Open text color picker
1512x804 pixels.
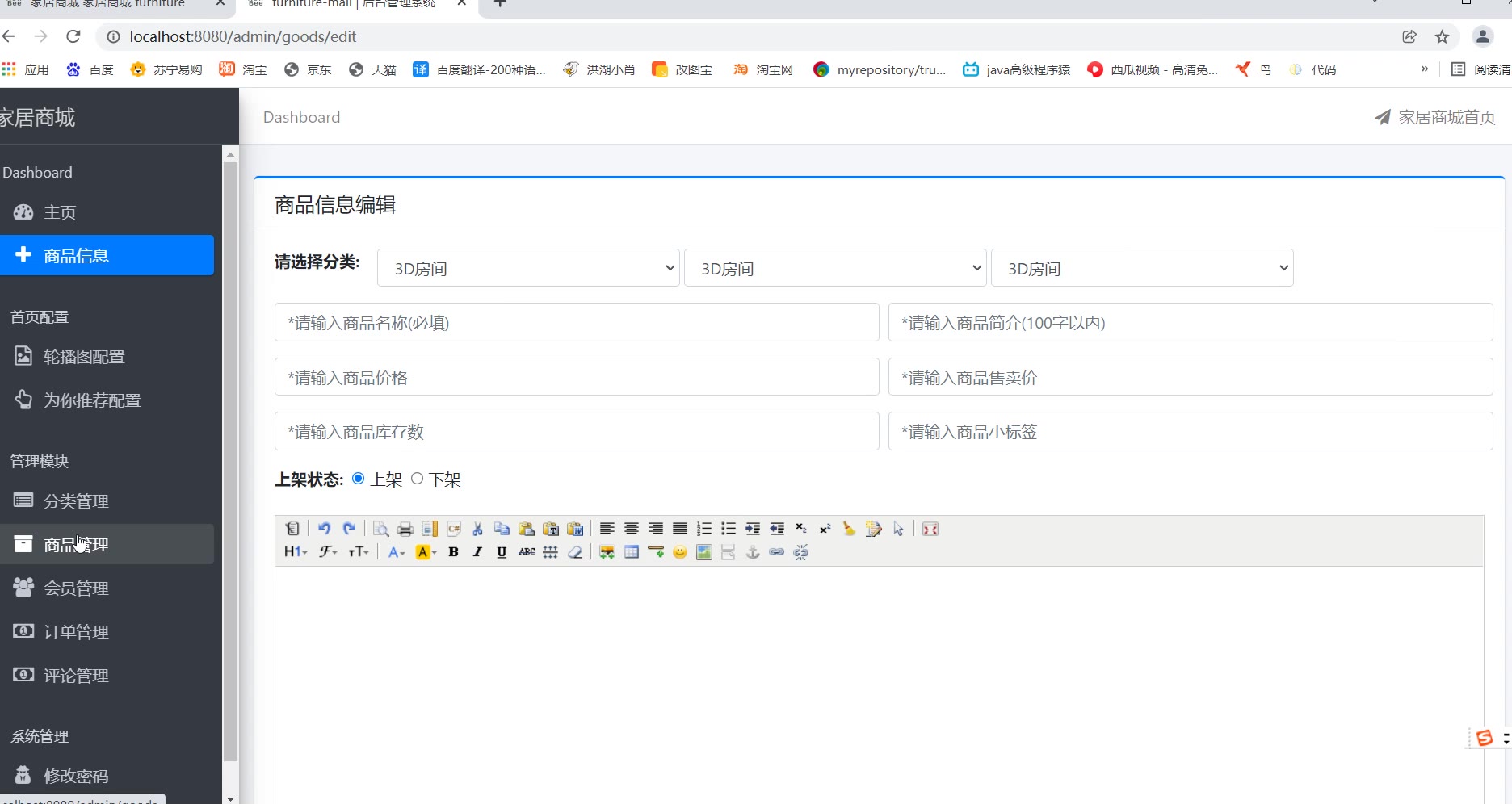397,552
